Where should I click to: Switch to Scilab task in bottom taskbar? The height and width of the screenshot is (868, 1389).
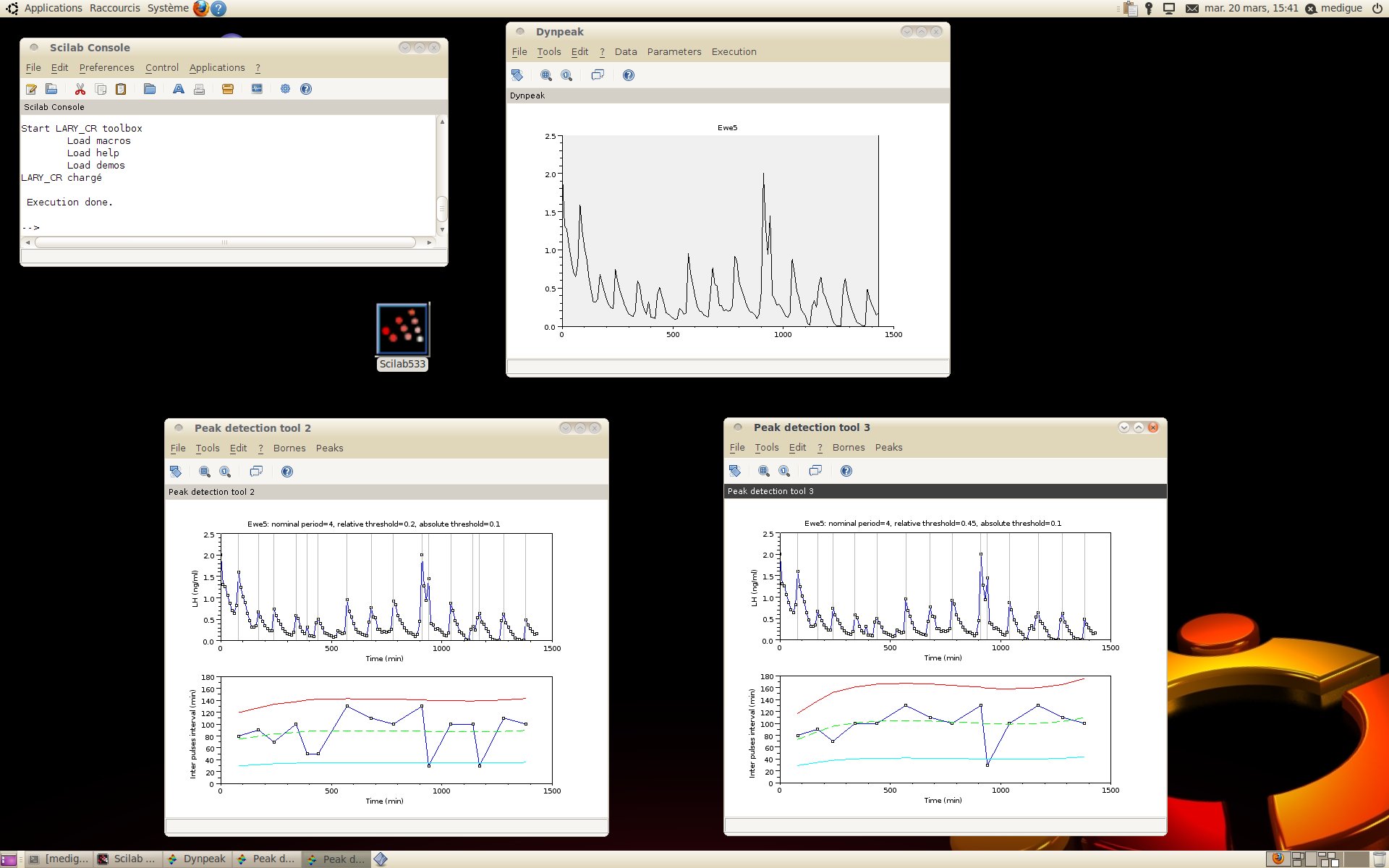[127, 859]
